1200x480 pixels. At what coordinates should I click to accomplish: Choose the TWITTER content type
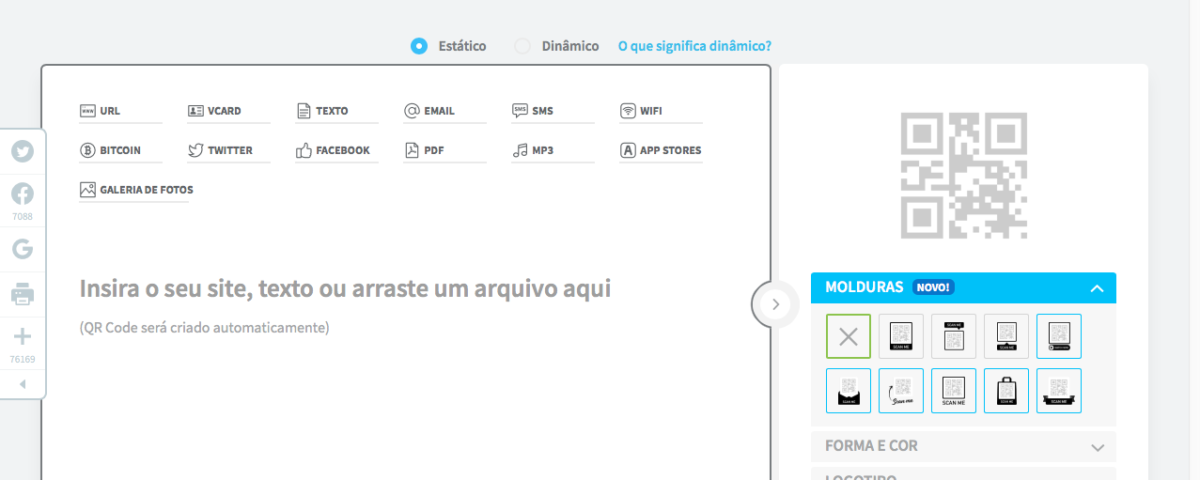click(x=228, y=150)
